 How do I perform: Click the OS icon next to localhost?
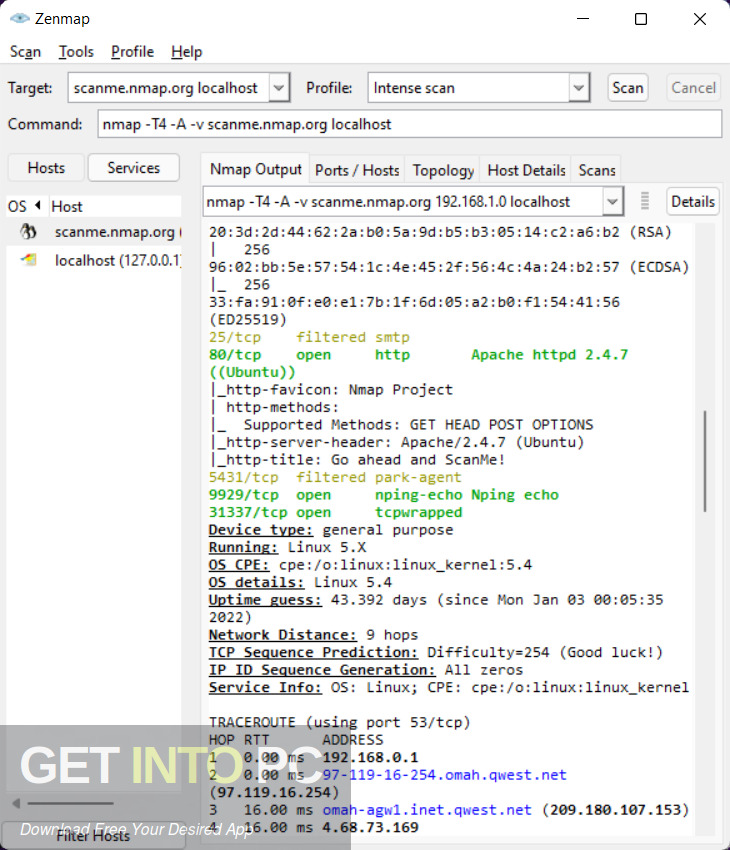coord(29,260)
